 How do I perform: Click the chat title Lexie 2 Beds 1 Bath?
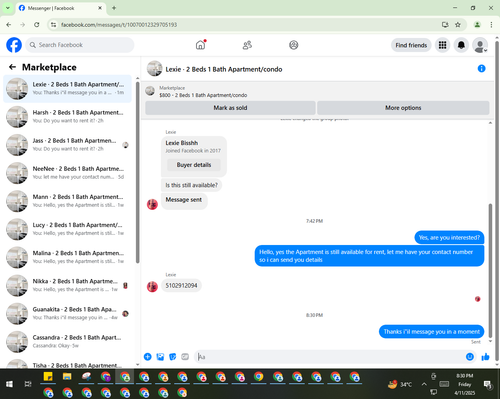(x=224, y=69)
